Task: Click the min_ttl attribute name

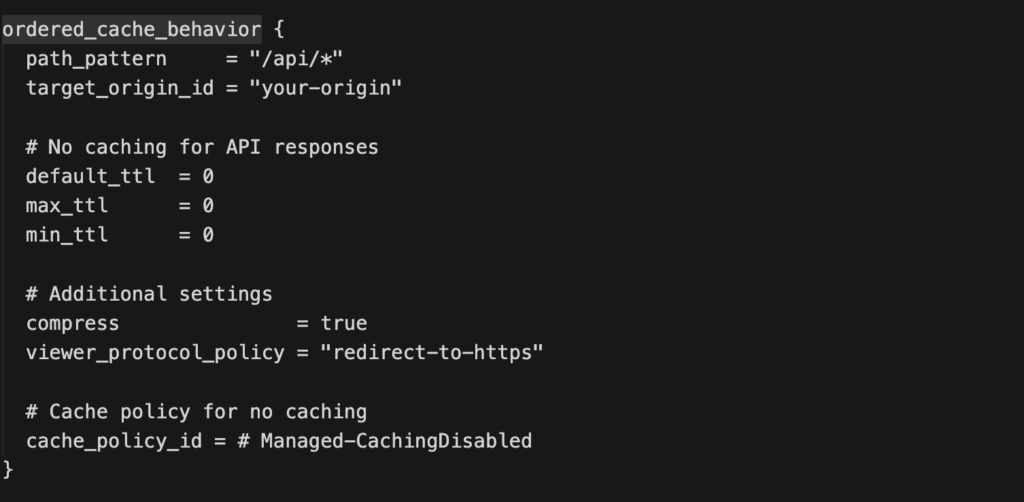Action: pyautogui.click(x=67, y=235)
